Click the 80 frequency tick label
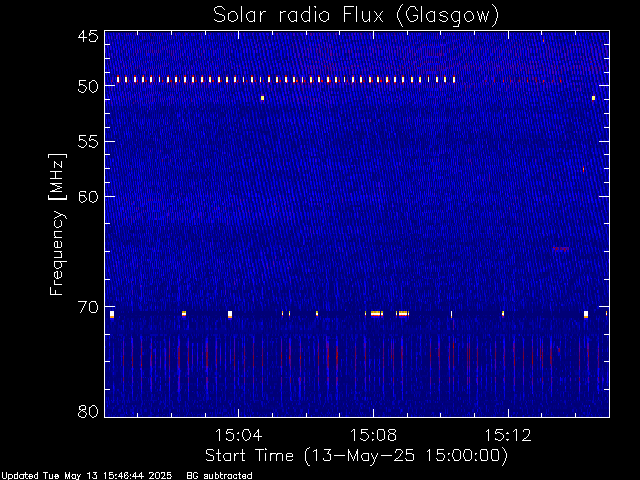The width and height of the screenshot is (640, 480). pos(88,411)
